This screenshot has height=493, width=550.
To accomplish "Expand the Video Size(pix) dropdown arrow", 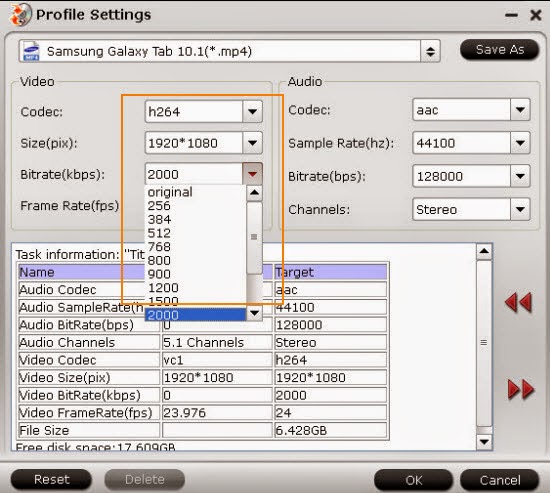I will pos(252,143).
